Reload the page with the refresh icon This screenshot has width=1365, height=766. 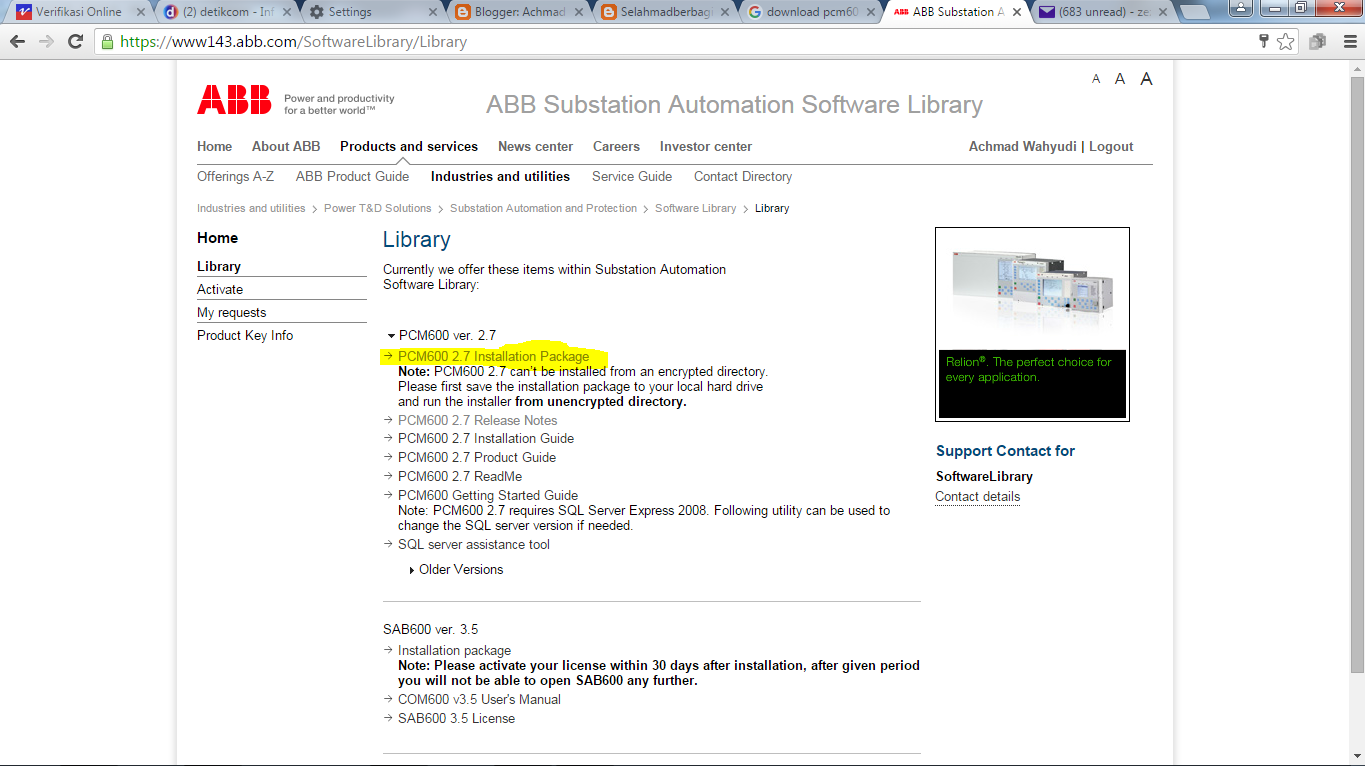tap(77, 43)
